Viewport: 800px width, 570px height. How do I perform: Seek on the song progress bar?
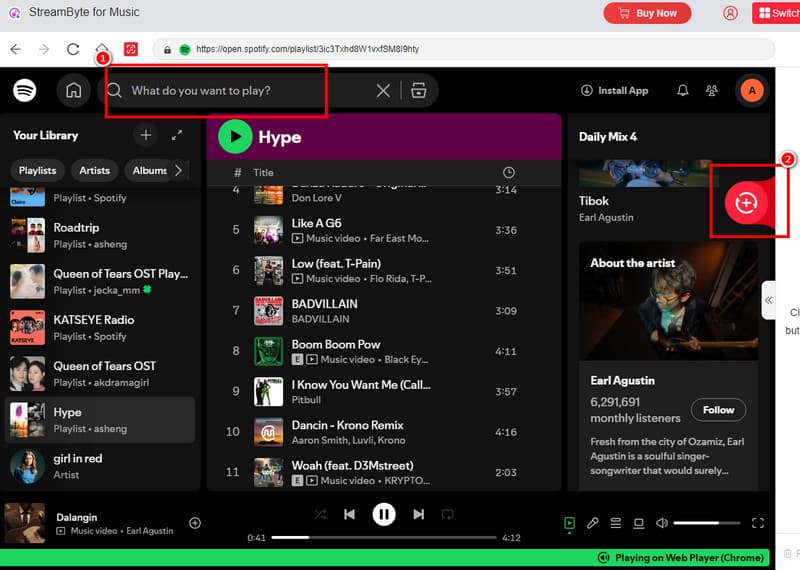click(384, 537)
